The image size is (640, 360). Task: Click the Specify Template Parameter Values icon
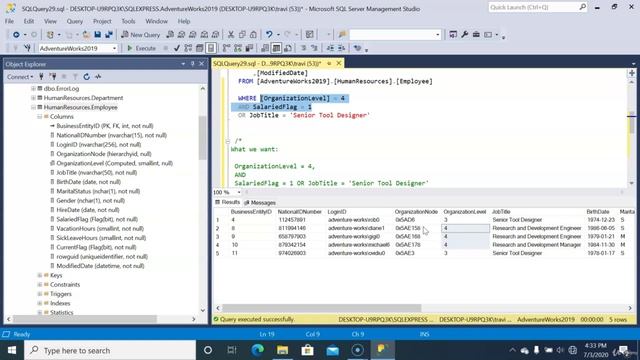click(x=358, y=48)
